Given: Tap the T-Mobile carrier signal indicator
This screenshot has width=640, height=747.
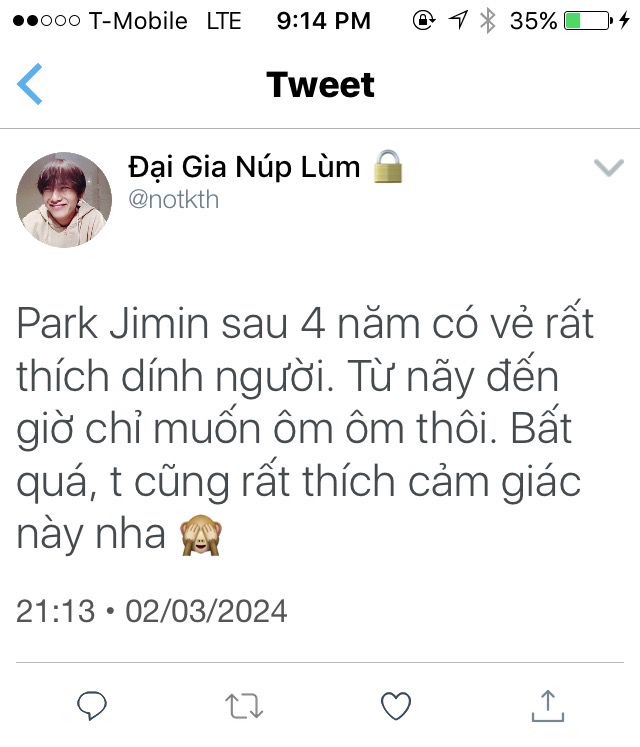Looking at the screenshot, I should [100, 20].
